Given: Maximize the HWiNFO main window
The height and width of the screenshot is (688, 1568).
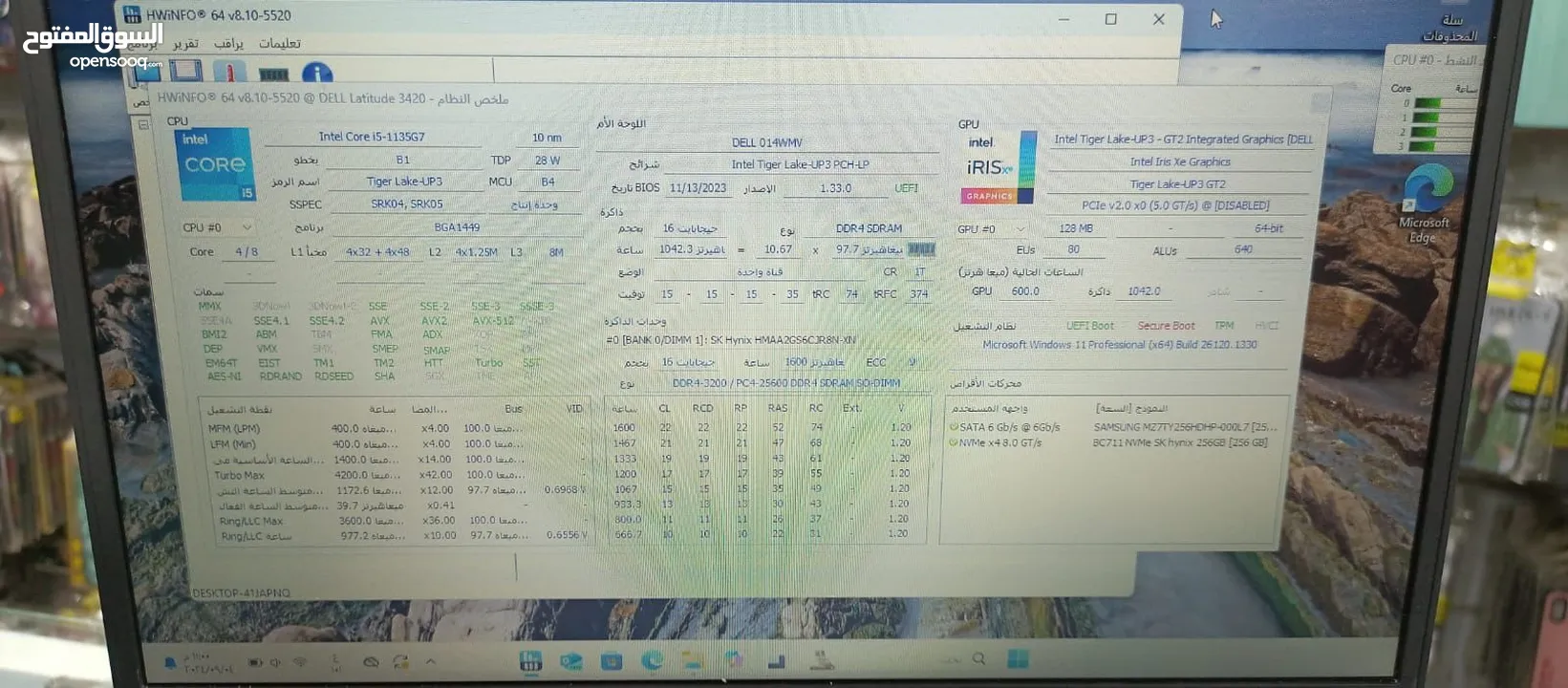Looking at the screenshot, I should point(1110,19).
